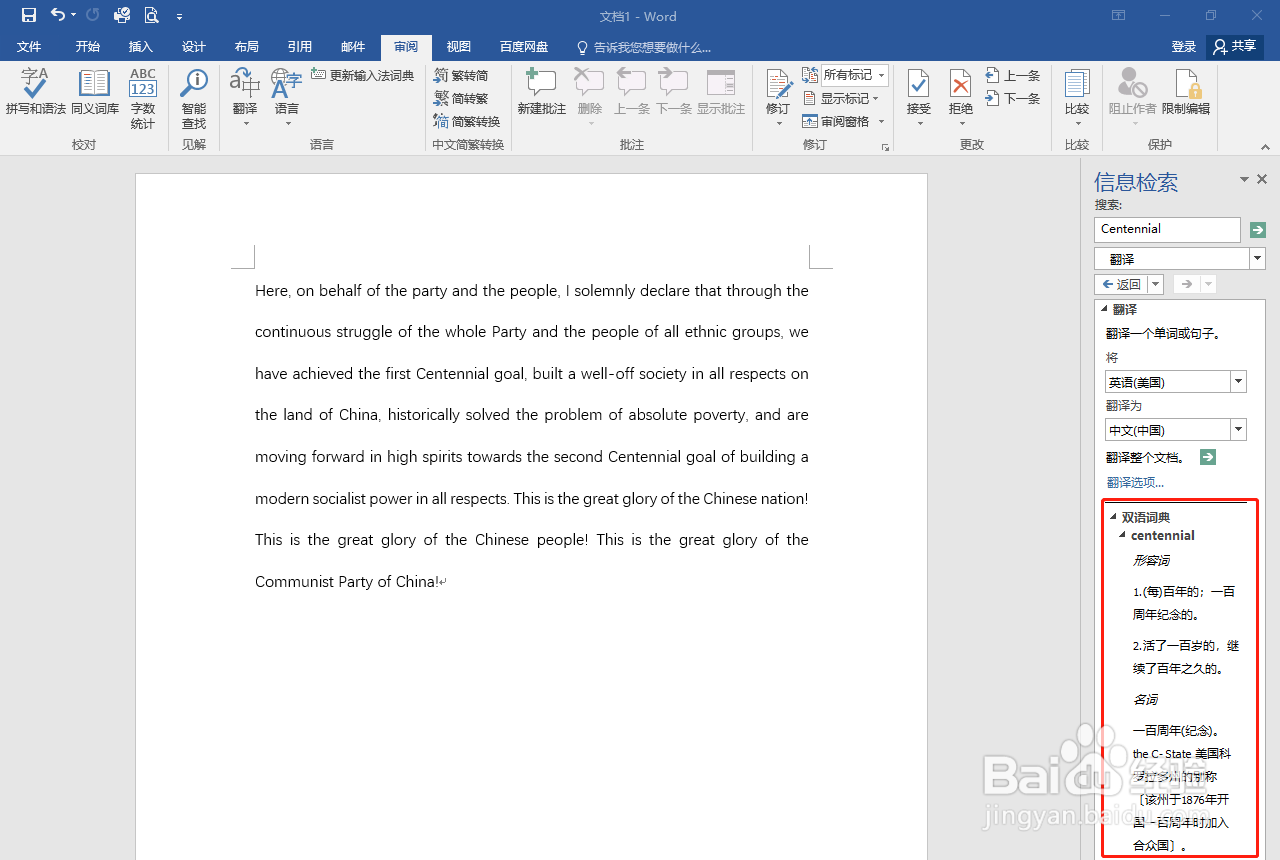This screenshot has width=1280, height=860.
Task: Go to next change in the Changes group
Action: [x=1013, y=98]
